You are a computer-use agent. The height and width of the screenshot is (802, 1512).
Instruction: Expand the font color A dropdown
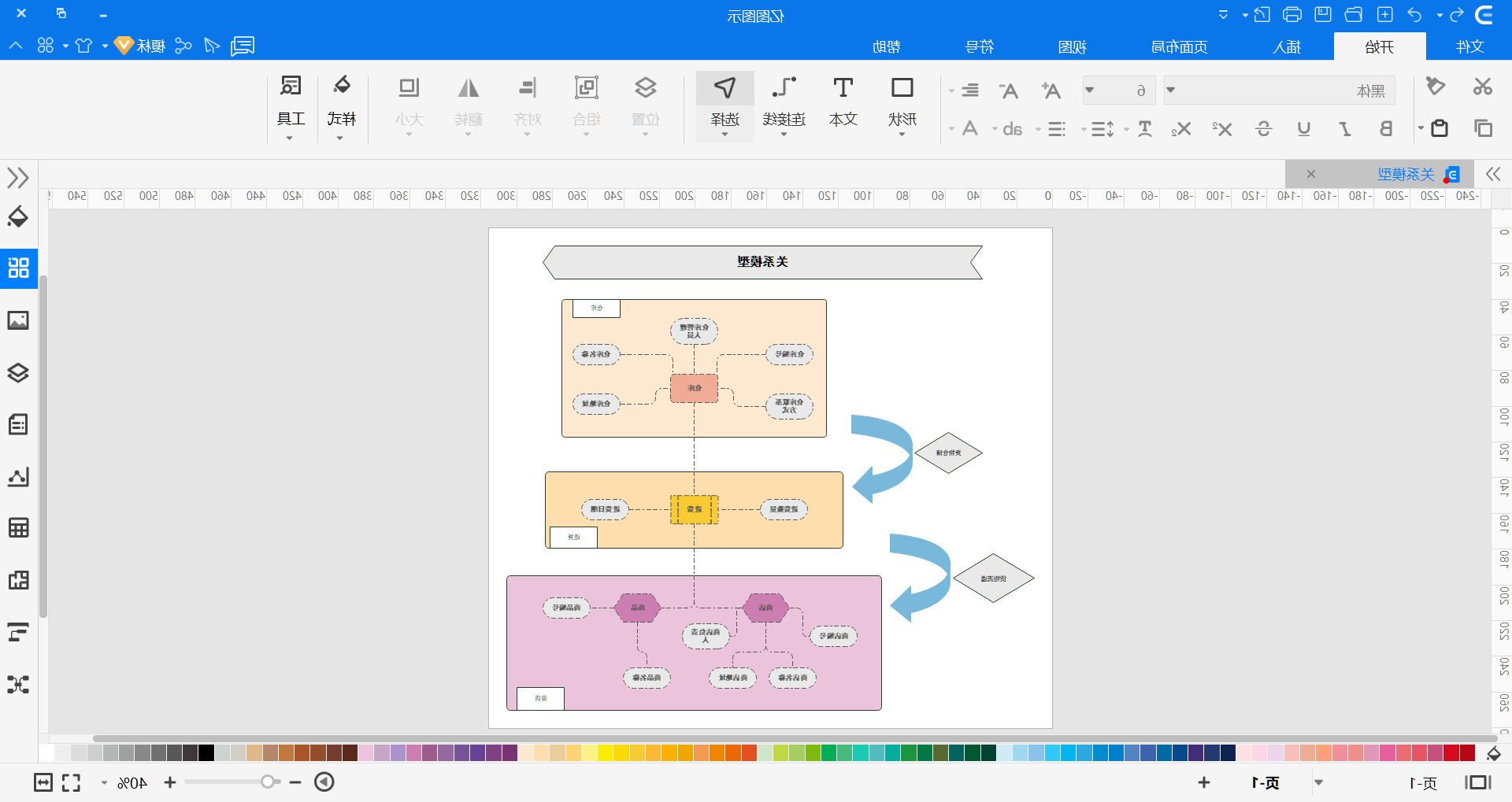(951, 129)
